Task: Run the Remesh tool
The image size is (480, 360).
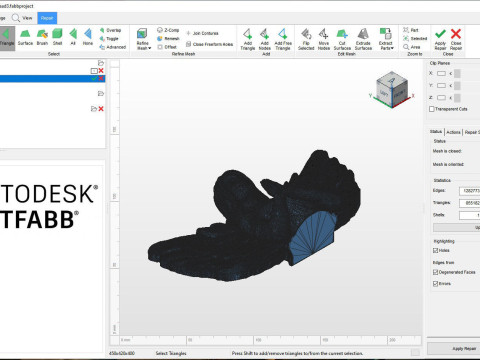Action: pyautogui.click(x=168, y=39)
